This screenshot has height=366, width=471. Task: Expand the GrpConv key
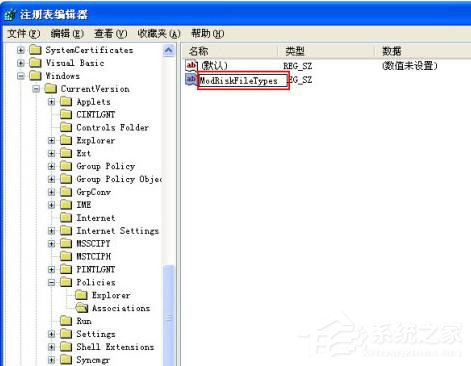(51, 192)
